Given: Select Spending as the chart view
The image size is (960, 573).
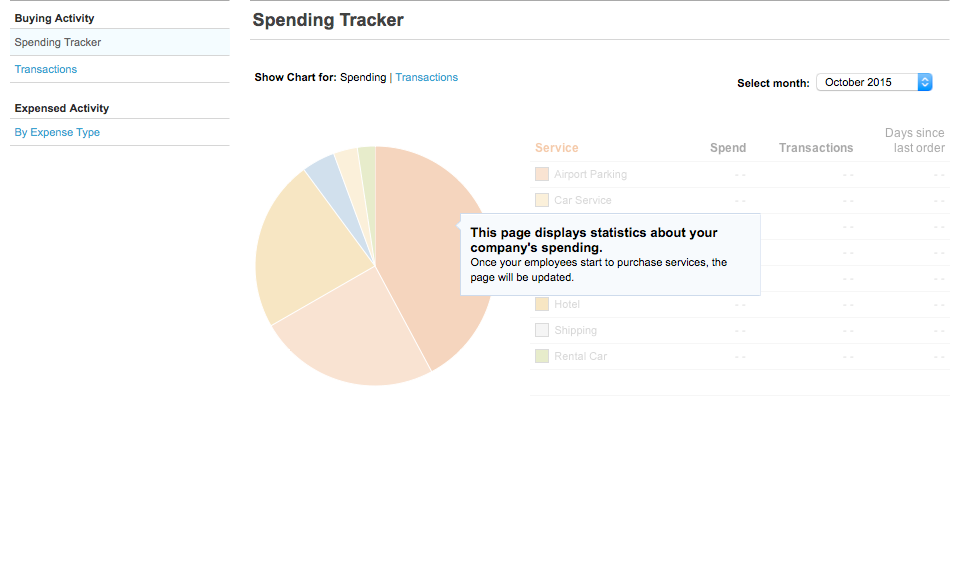Looking at the screenshot, I should click(x=363, y=77).
